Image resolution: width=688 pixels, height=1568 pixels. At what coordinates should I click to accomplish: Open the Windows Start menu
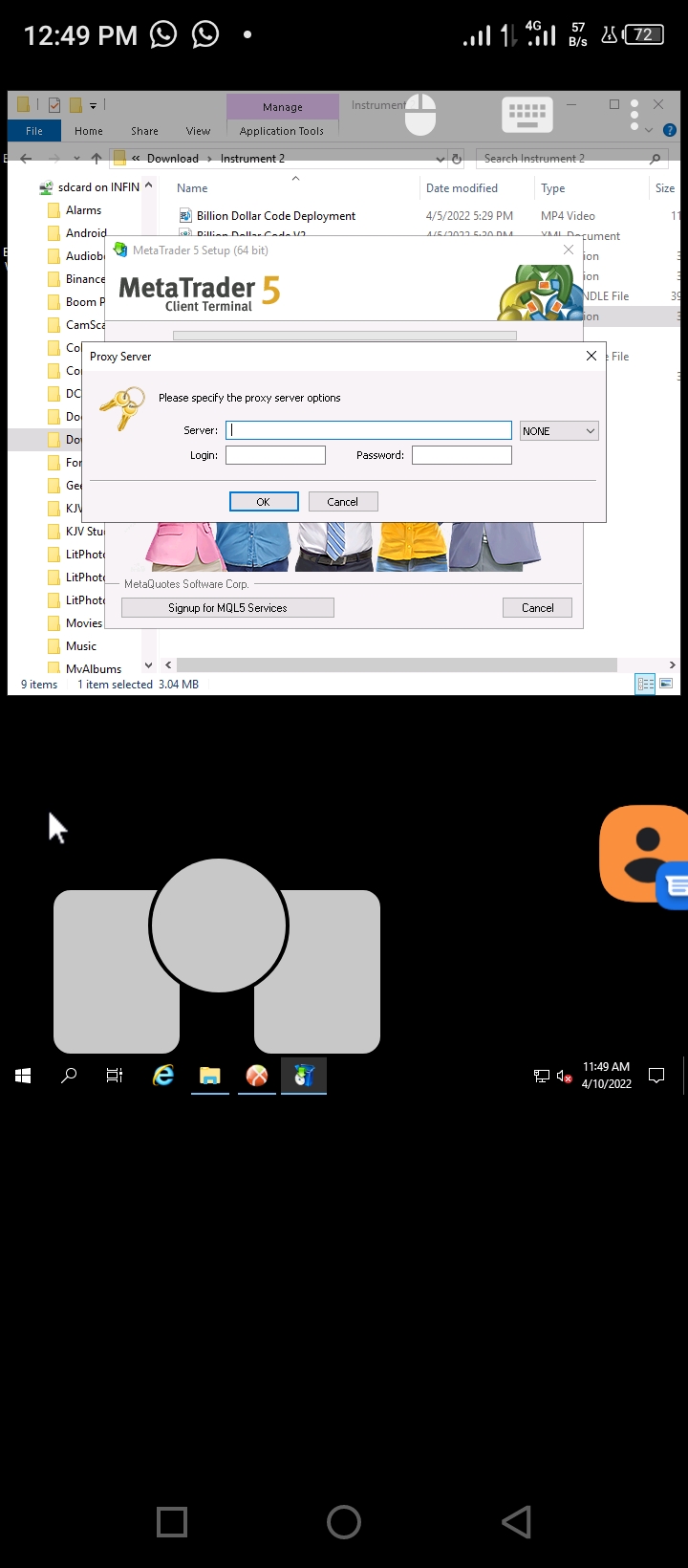click(x=23, y=1076)
